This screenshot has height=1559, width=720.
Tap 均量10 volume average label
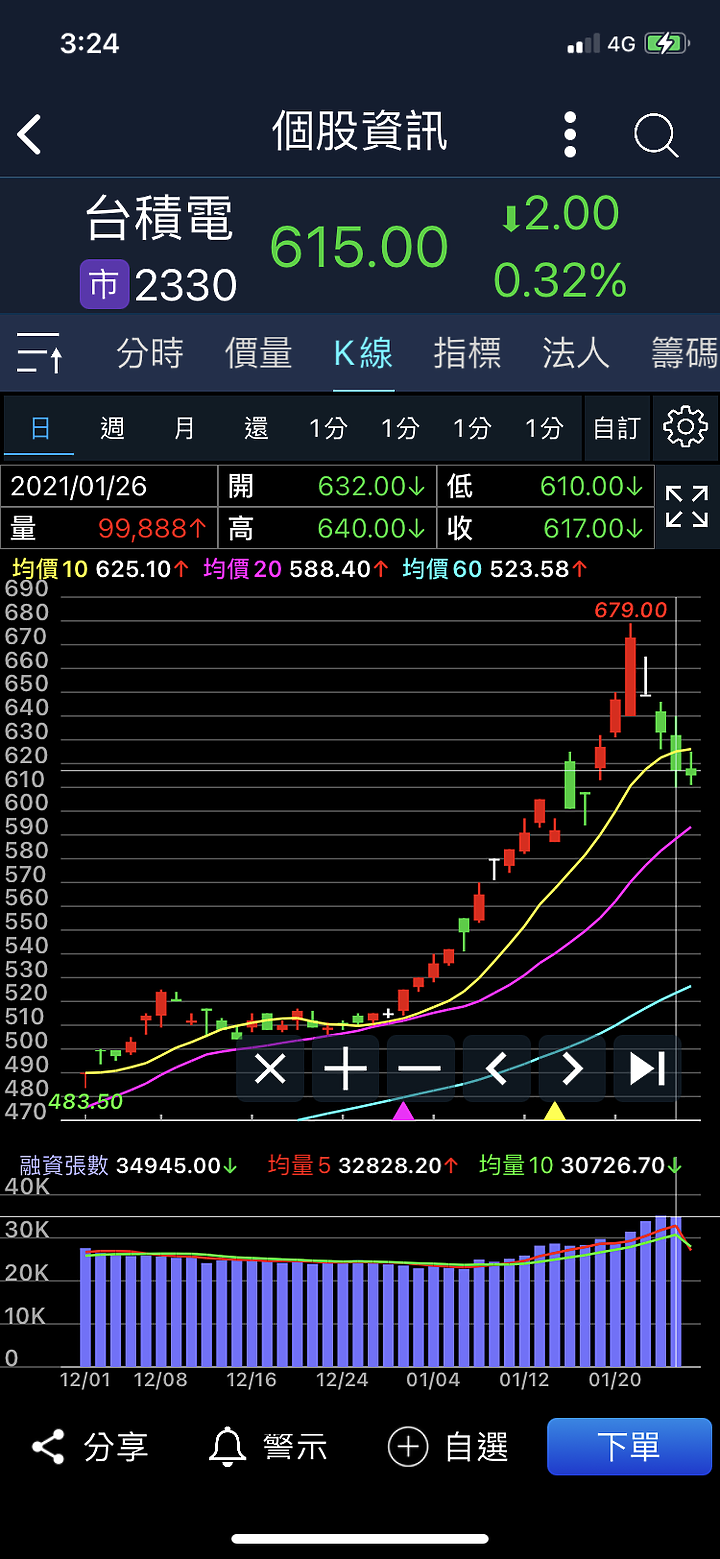[x=516, y=1165]
